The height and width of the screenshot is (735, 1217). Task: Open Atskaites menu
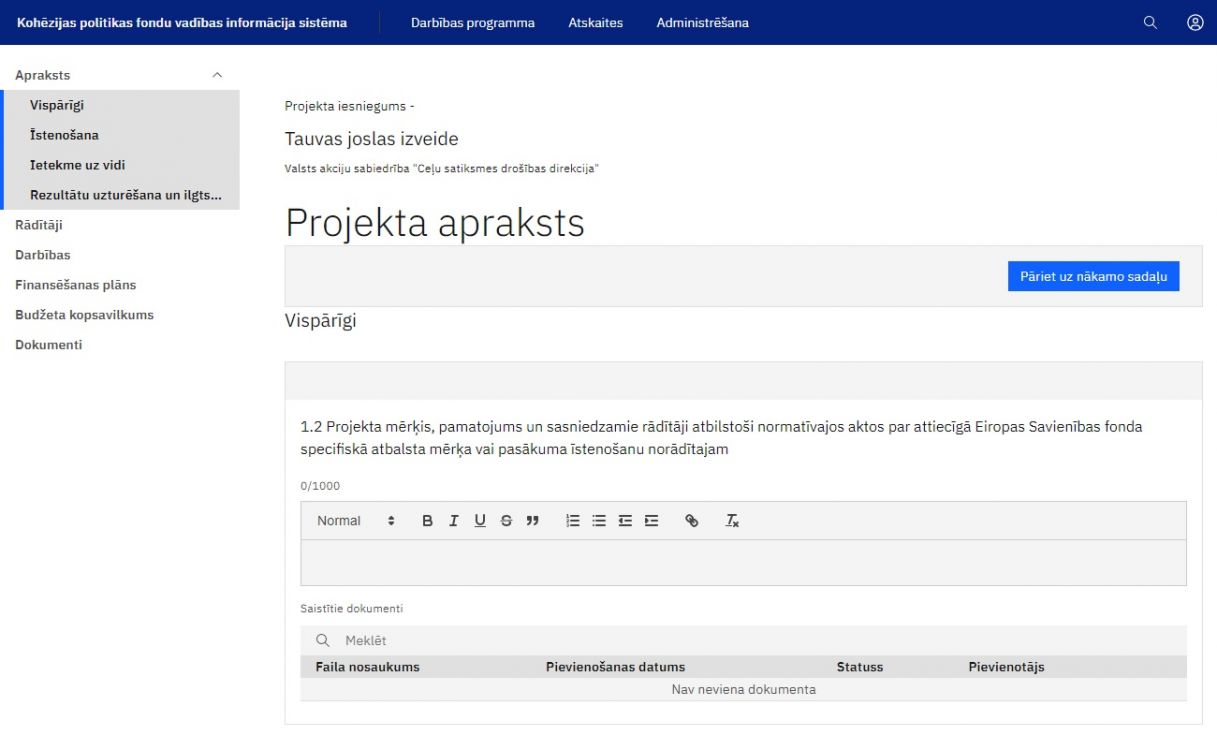pyautogui.click(x=596, y=22)
